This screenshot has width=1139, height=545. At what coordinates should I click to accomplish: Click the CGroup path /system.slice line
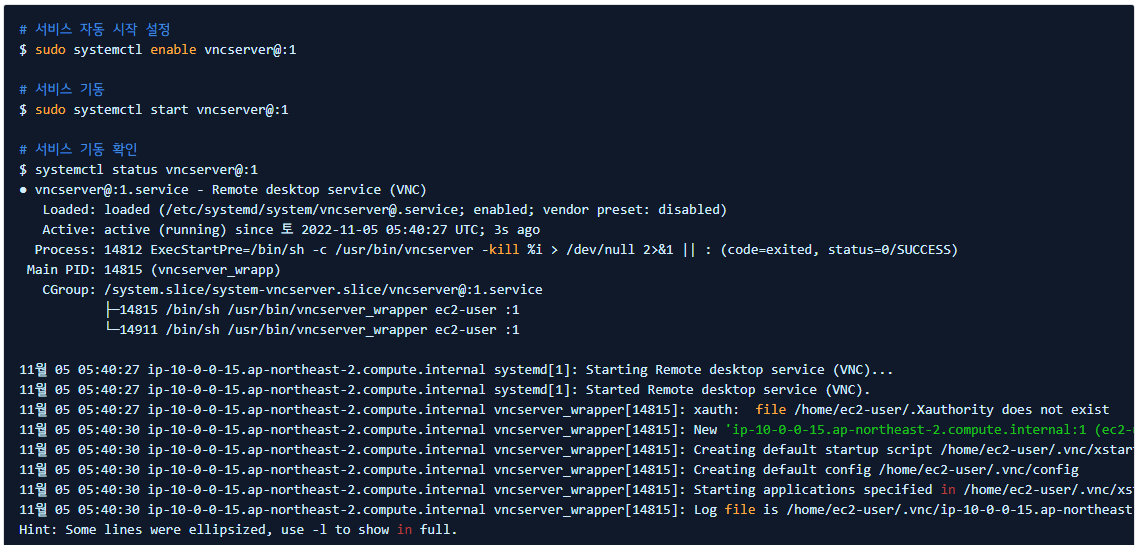pos(323,289)
